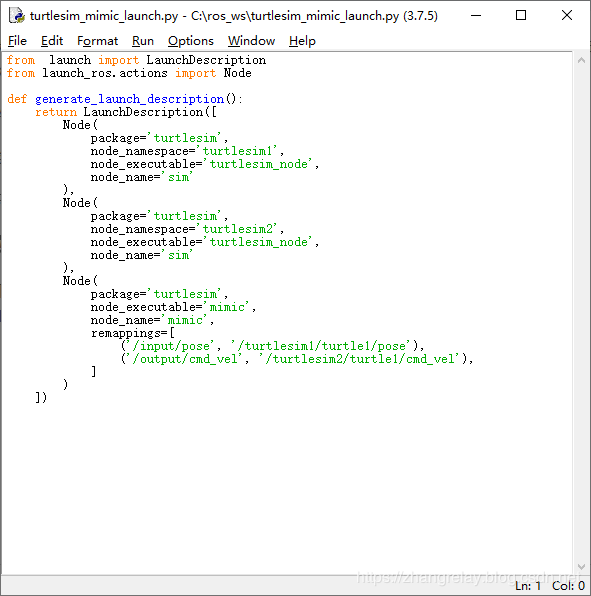This screenshot has height=596, width=591.
Task: Click the '/input/pose' string
Action: (x=171, y=346)
